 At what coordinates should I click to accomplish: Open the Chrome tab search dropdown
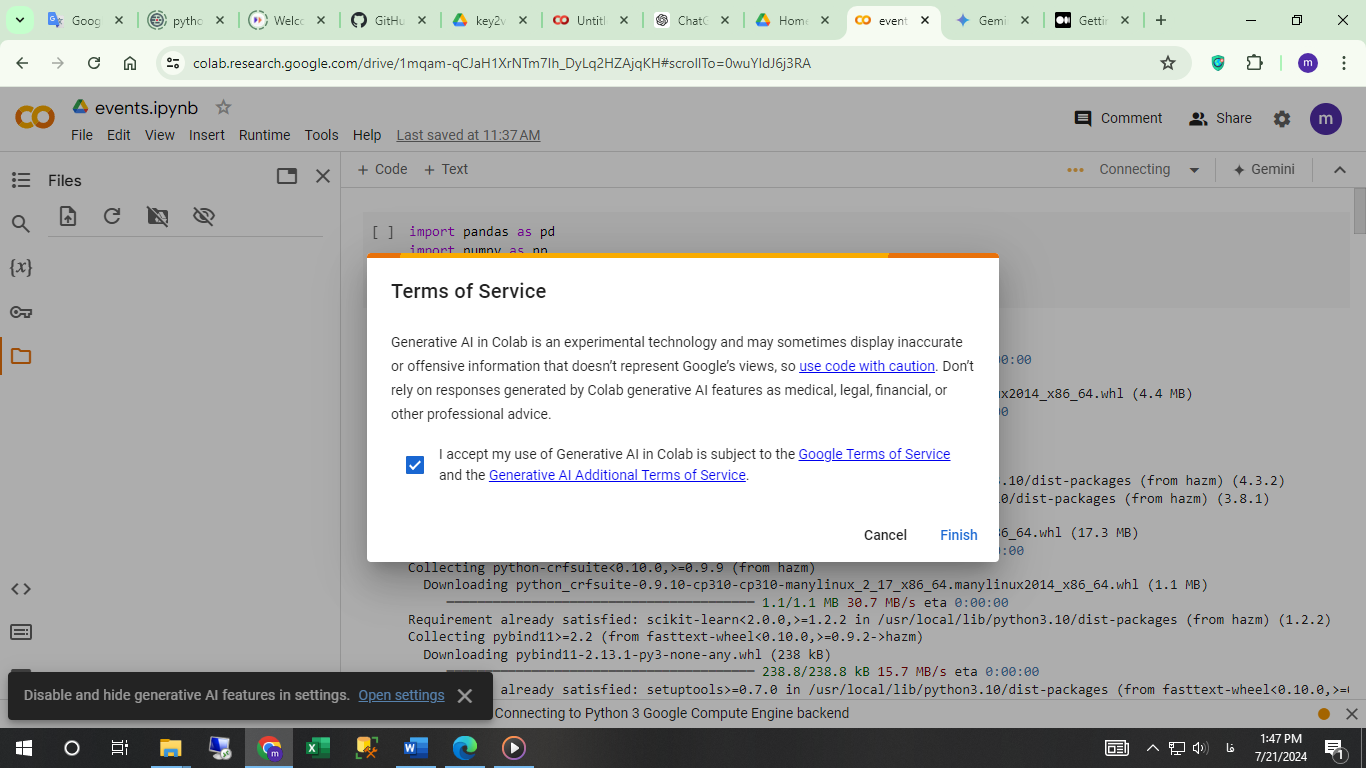(19, 20)
